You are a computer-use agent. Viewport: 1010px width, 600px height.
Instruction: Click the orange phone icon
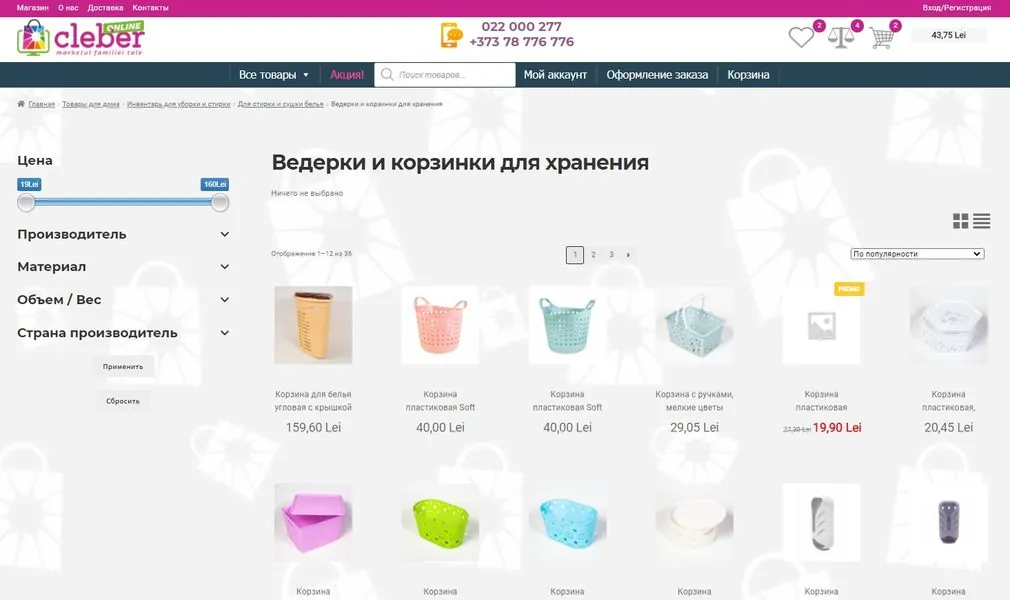(x=451, y=35)
